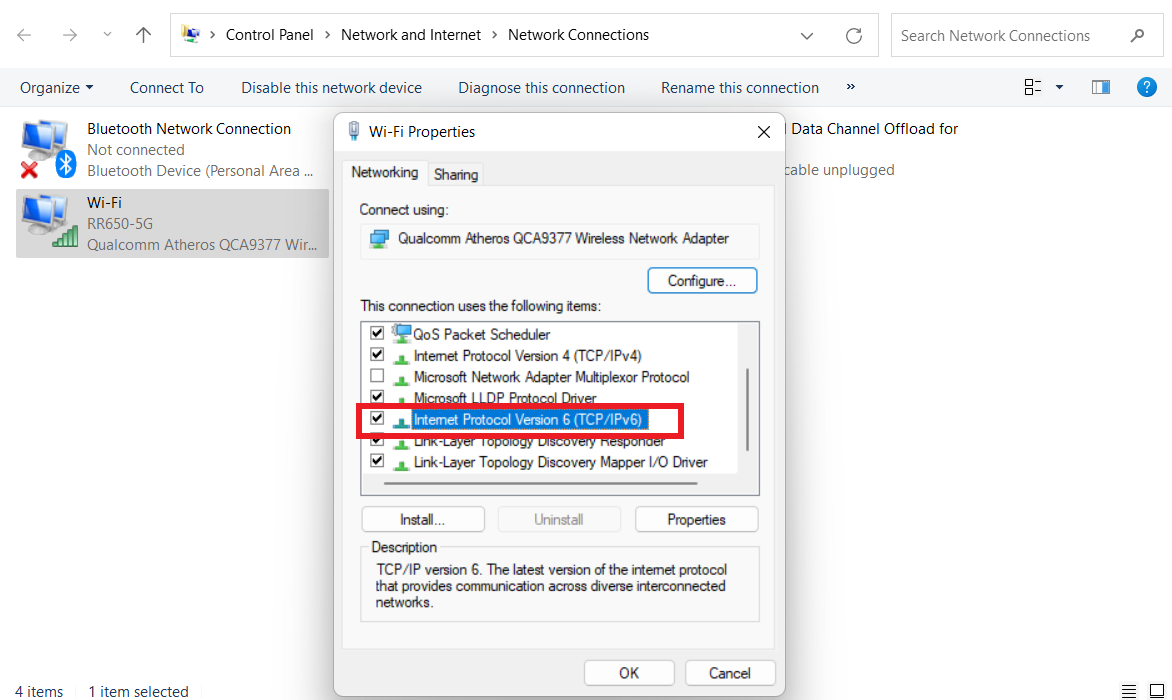This screenshot has height=700, width=1172.
Task: Click the Preview pane icon on toolbar
Action: [1100, 87]
